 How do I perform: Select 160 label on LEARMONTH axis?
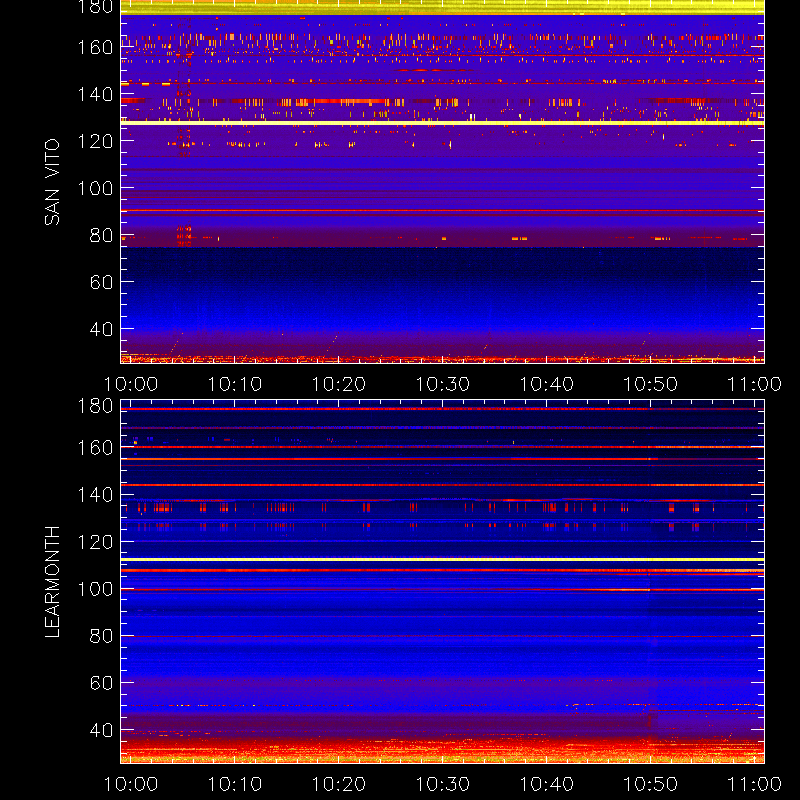coord(95,448)
